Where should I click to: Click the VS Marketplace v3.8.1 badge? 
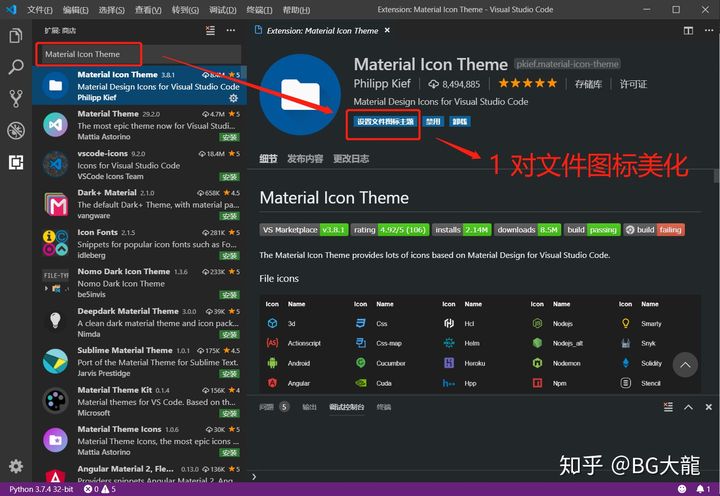pyautogui.click(x=304, y=230)
